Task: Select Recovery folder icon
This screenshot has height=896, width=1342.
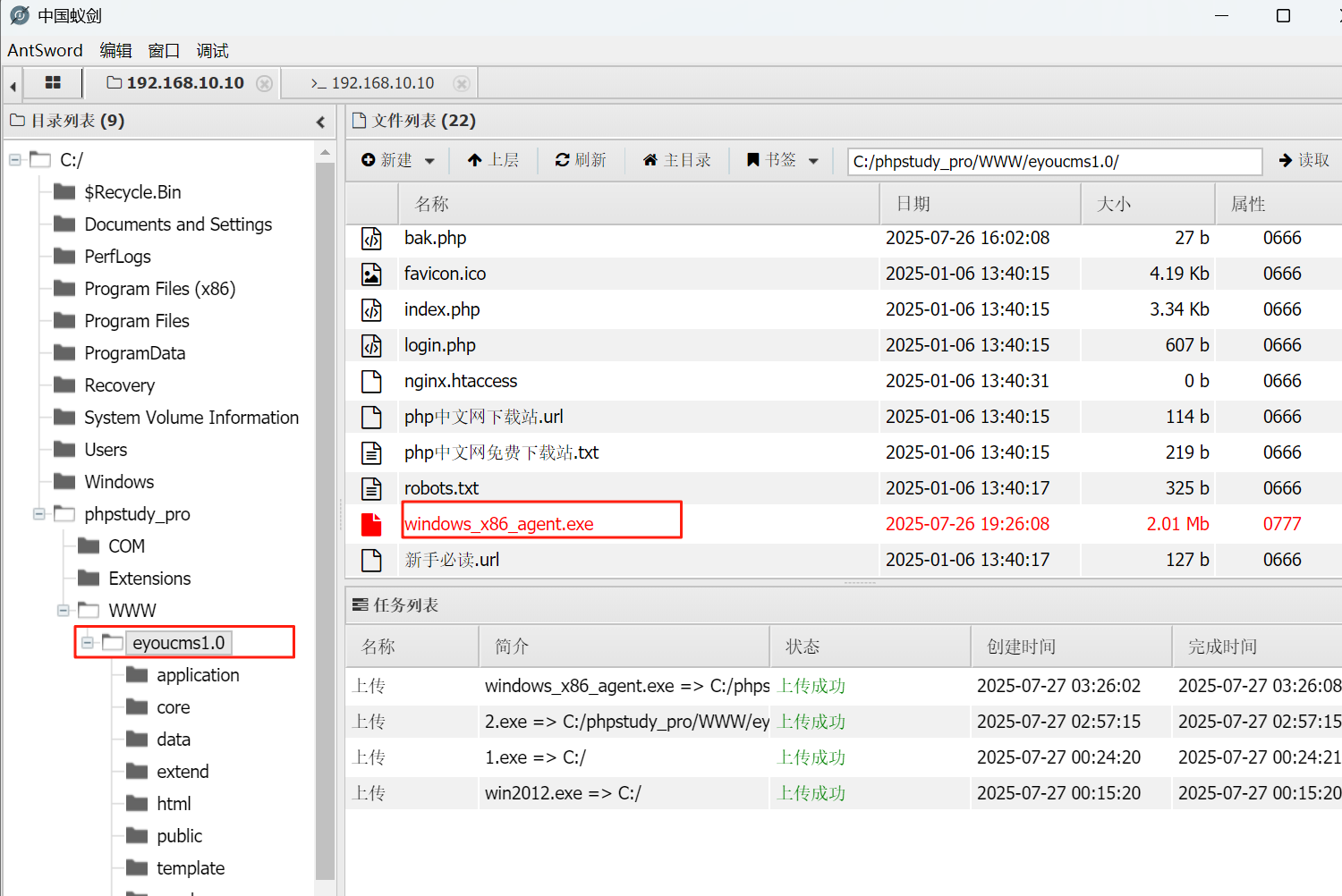Action: (x=64, y=385)
